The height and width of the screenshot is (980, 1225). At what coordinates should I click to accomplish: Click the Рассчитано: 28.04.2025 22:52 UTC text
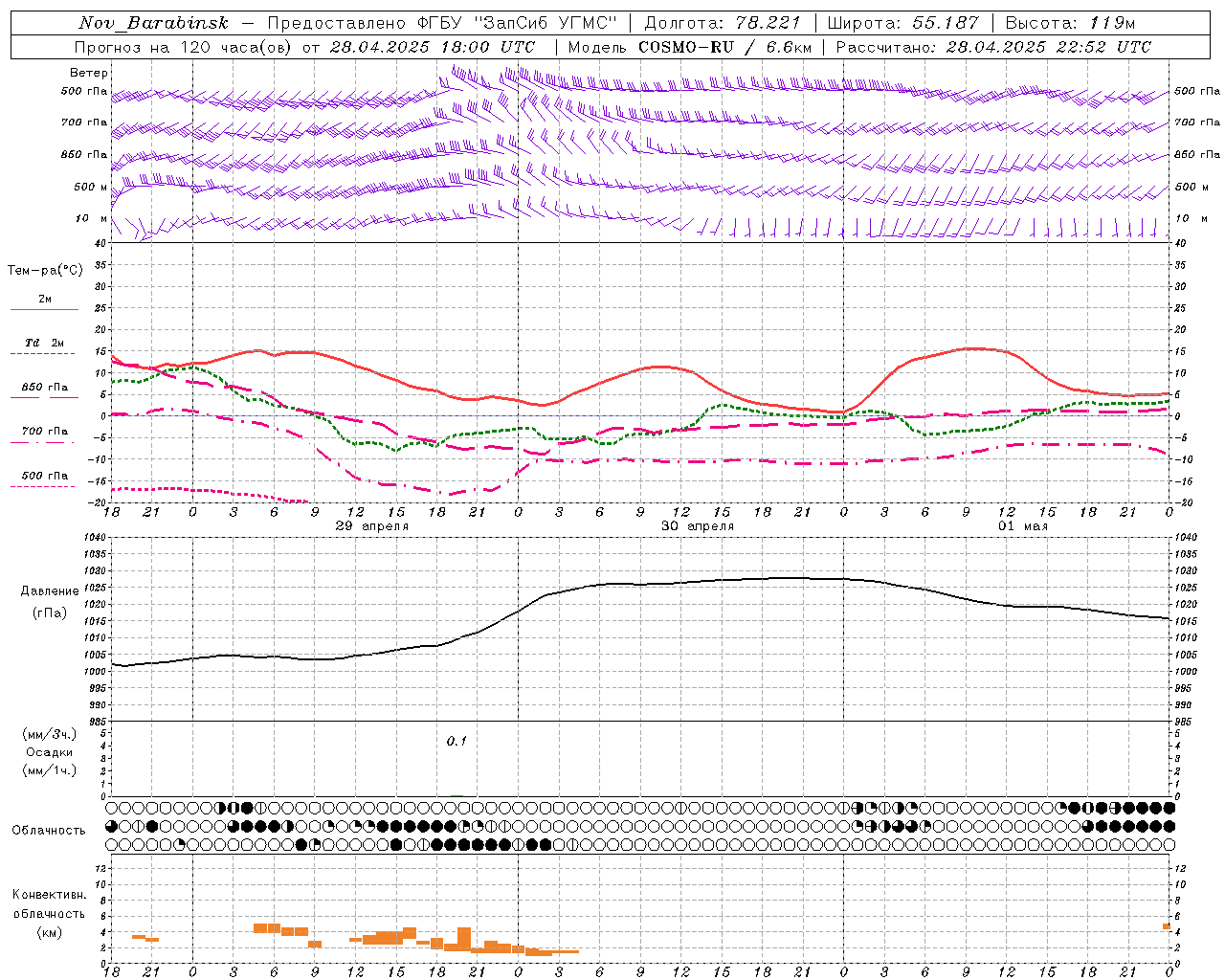click(993, 47)
